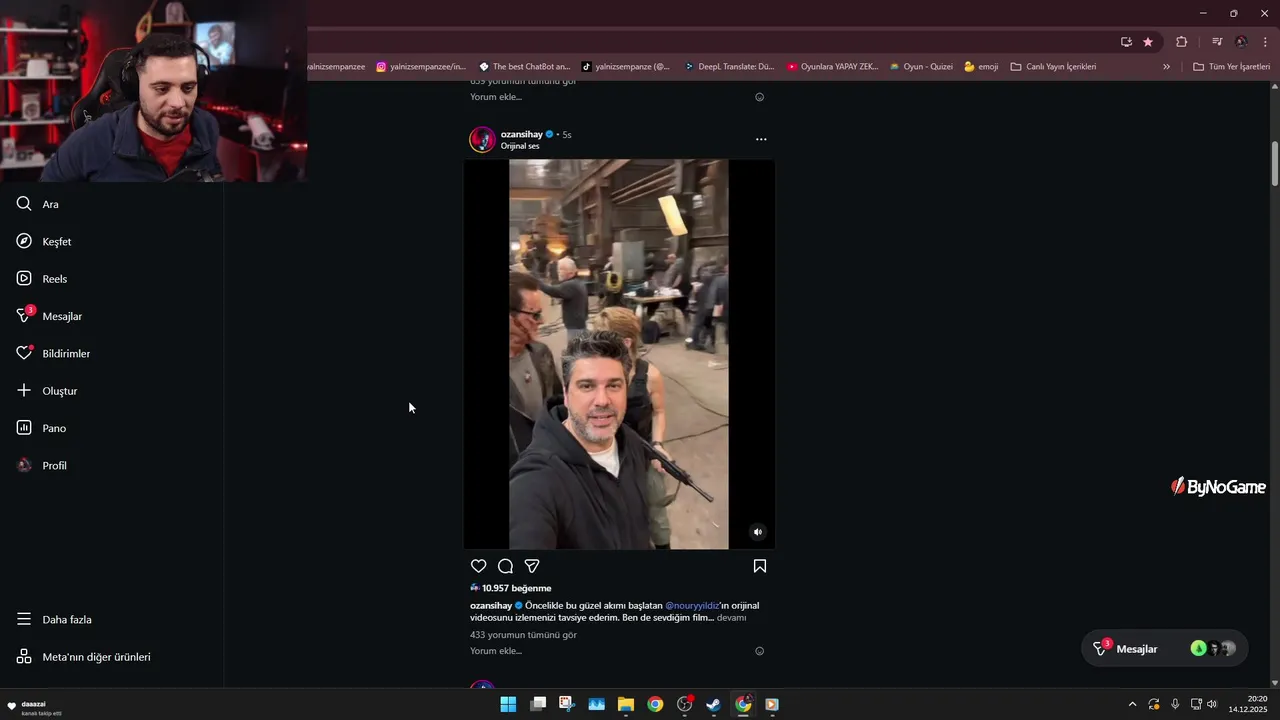Open Orijinal ses audio link
This screenshot has width=1280, height=720.
point(520,146)
